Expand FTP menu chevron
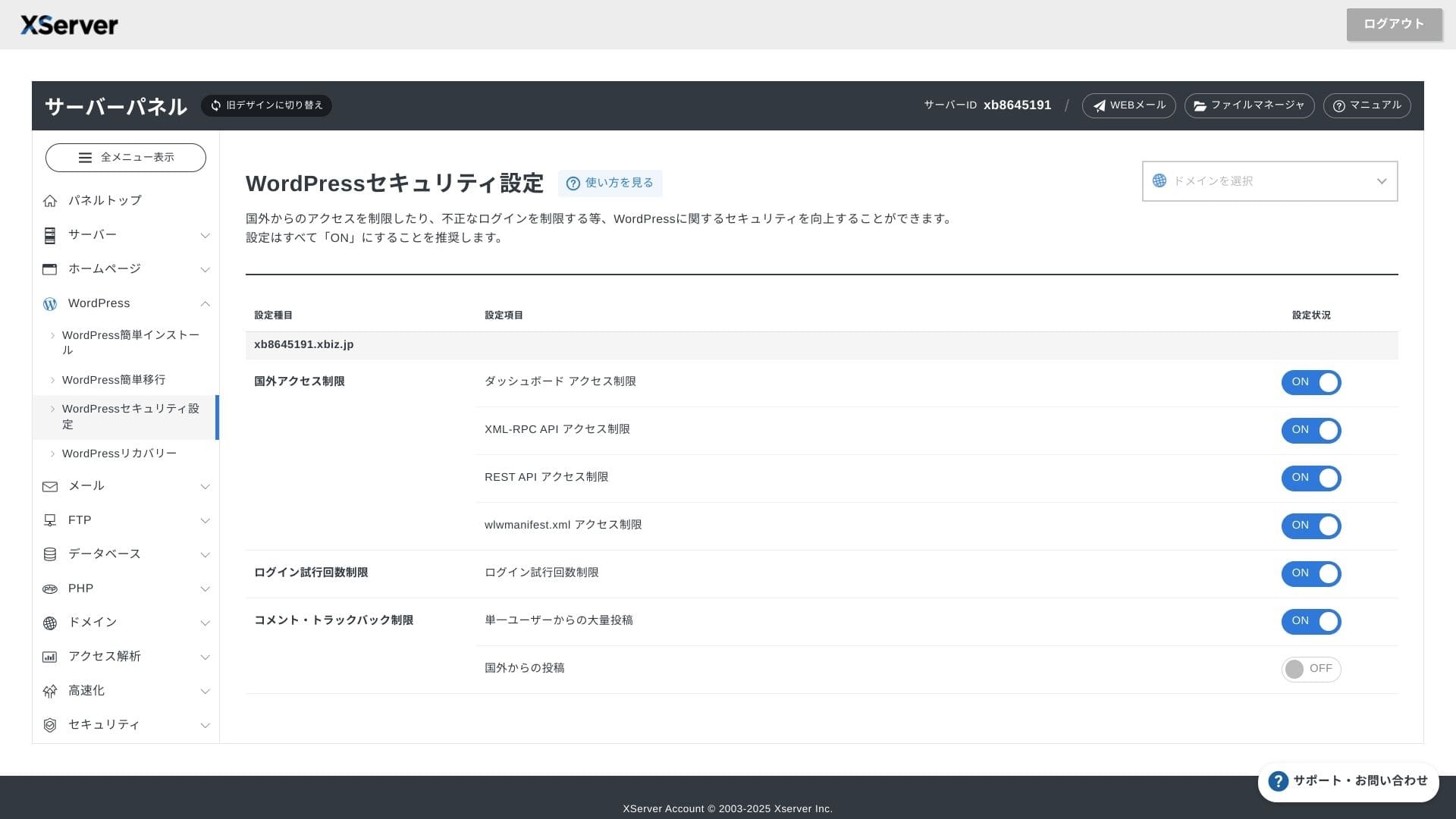Screen dimensions: 1456x819 point(205,521)
